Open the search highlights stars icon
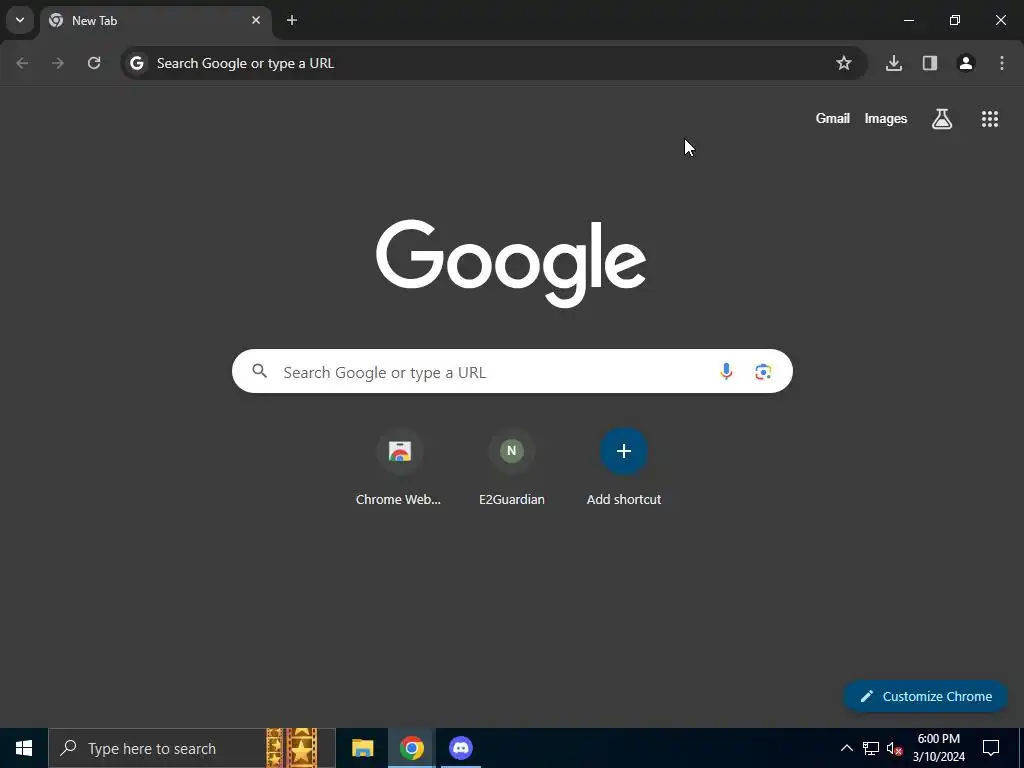This screenshot has width=1024, height=768. click(x=292, y=748)
